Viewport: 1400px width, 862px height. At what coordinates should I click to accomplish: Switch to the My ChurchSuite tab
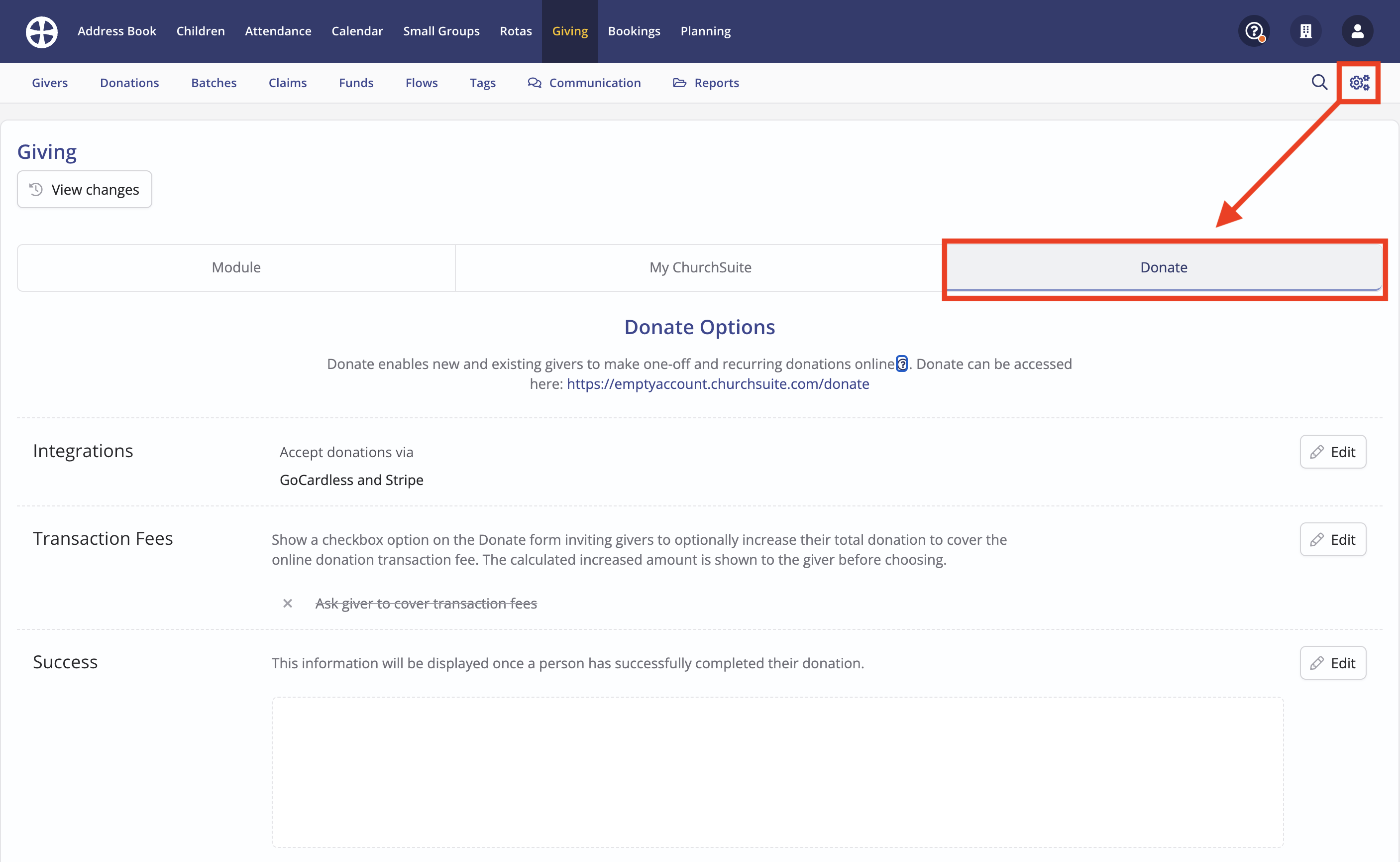(700, 267)
